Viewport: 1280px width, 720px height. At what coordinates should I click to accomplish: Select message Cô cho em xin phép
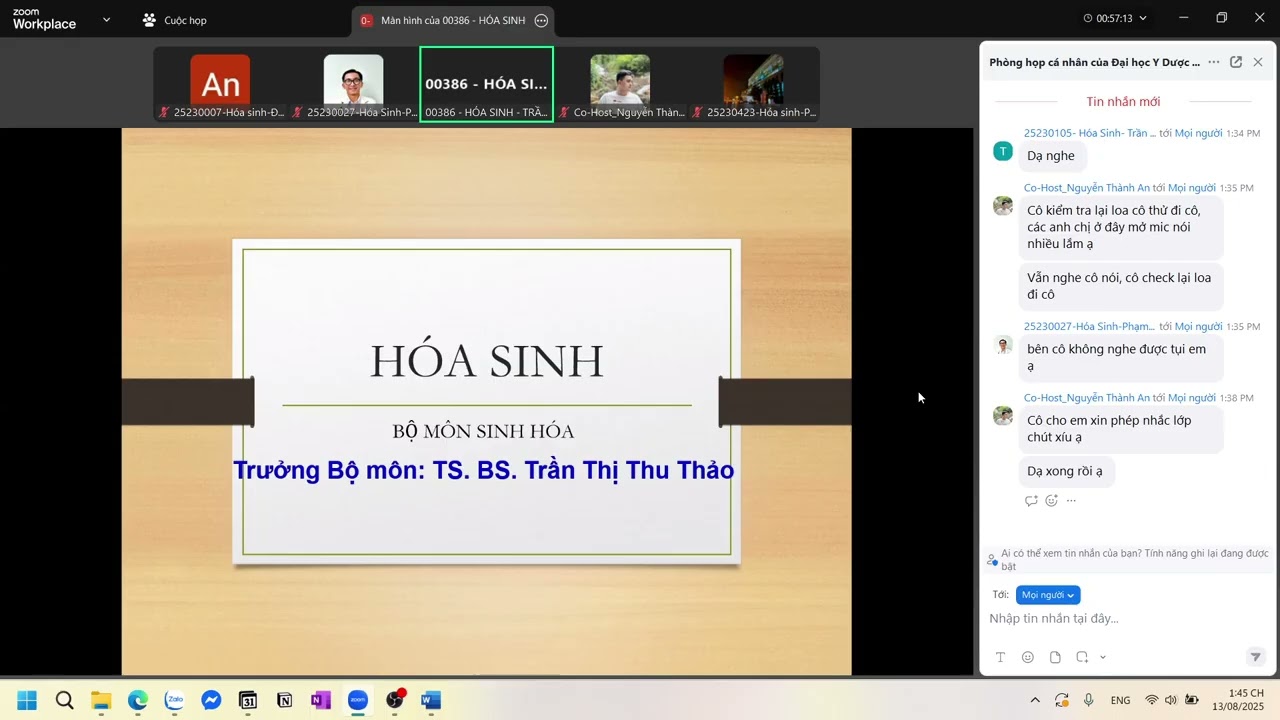pos(1121,429)
